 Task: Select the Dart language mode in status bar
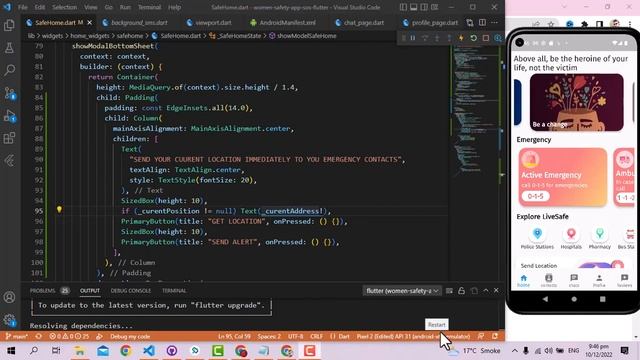point(344,337)
